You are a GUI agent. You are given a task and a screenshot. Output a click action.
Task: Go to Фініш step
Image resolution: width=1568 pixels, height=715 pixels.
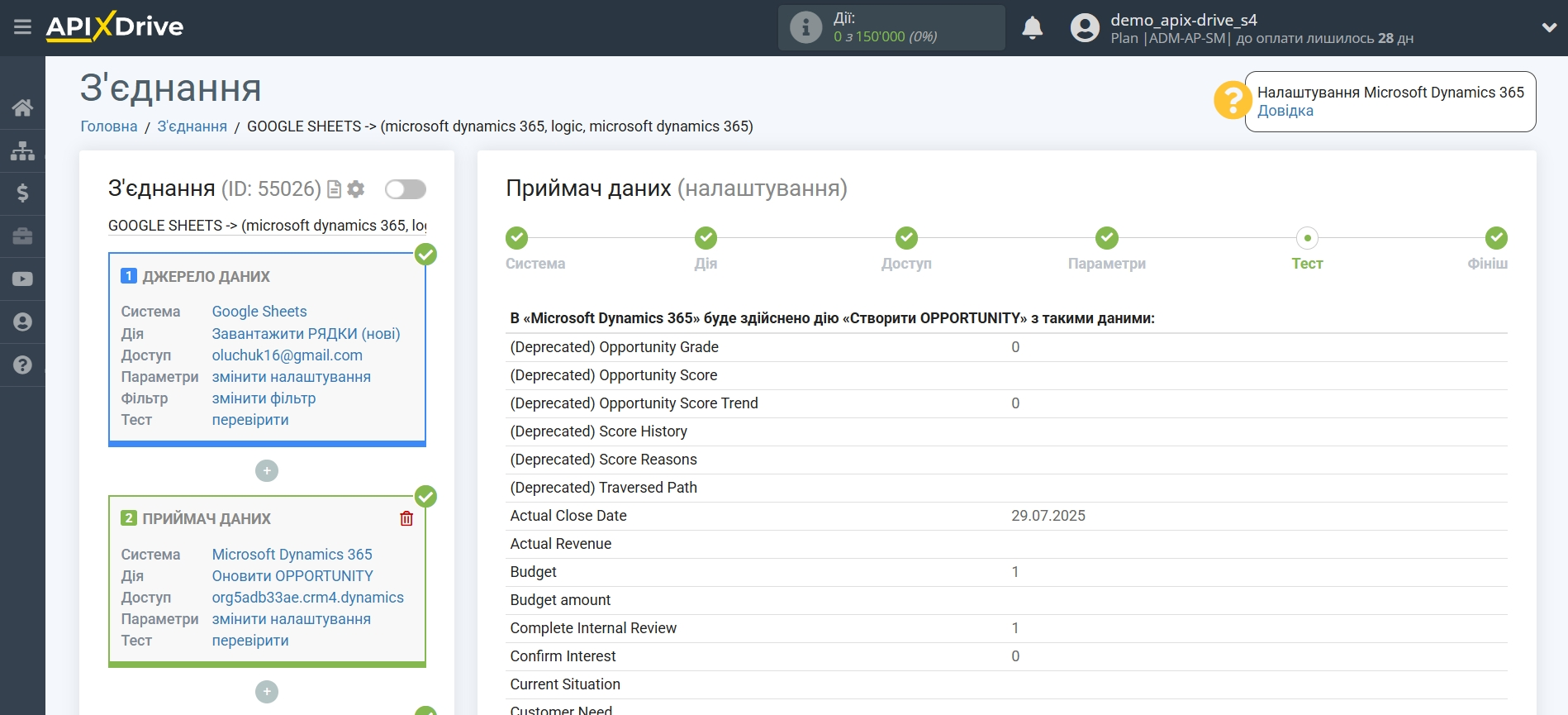tap(1496, 238)
